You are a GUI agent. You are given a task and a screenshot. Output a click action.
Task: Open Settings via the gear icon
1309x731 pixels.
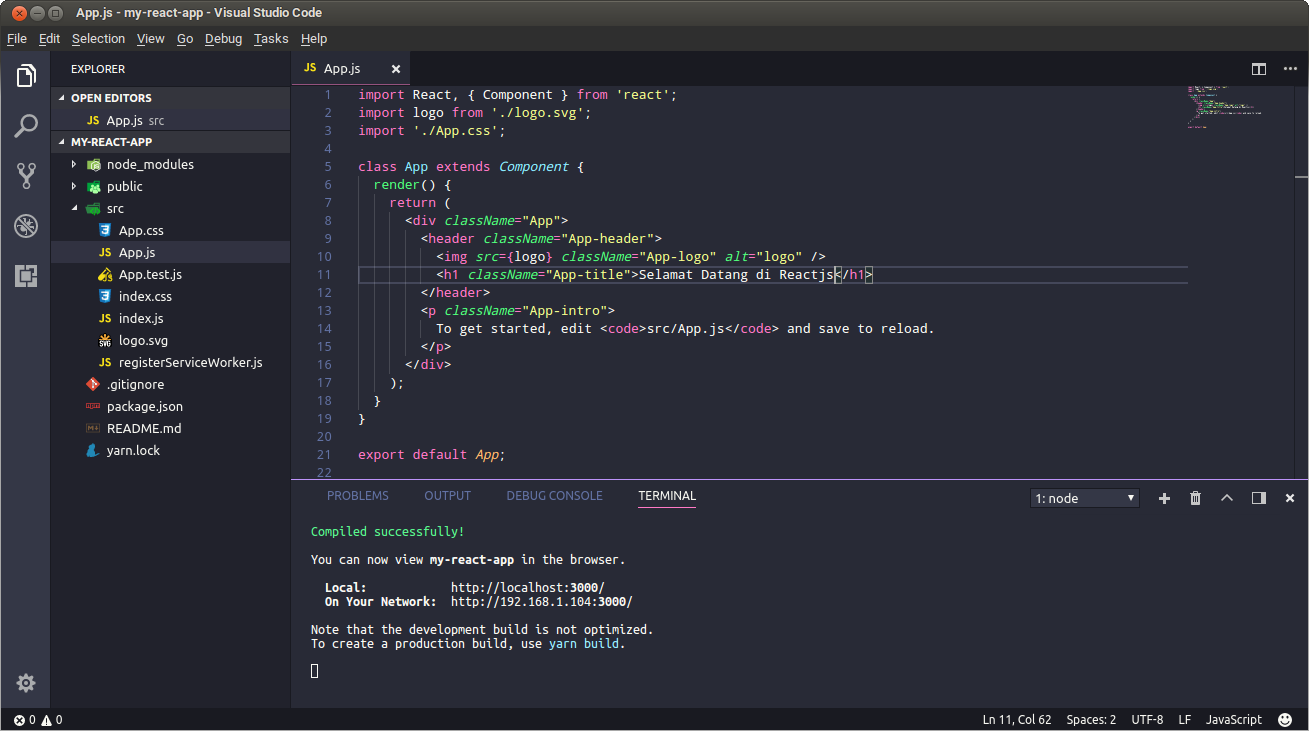point(25,683)
